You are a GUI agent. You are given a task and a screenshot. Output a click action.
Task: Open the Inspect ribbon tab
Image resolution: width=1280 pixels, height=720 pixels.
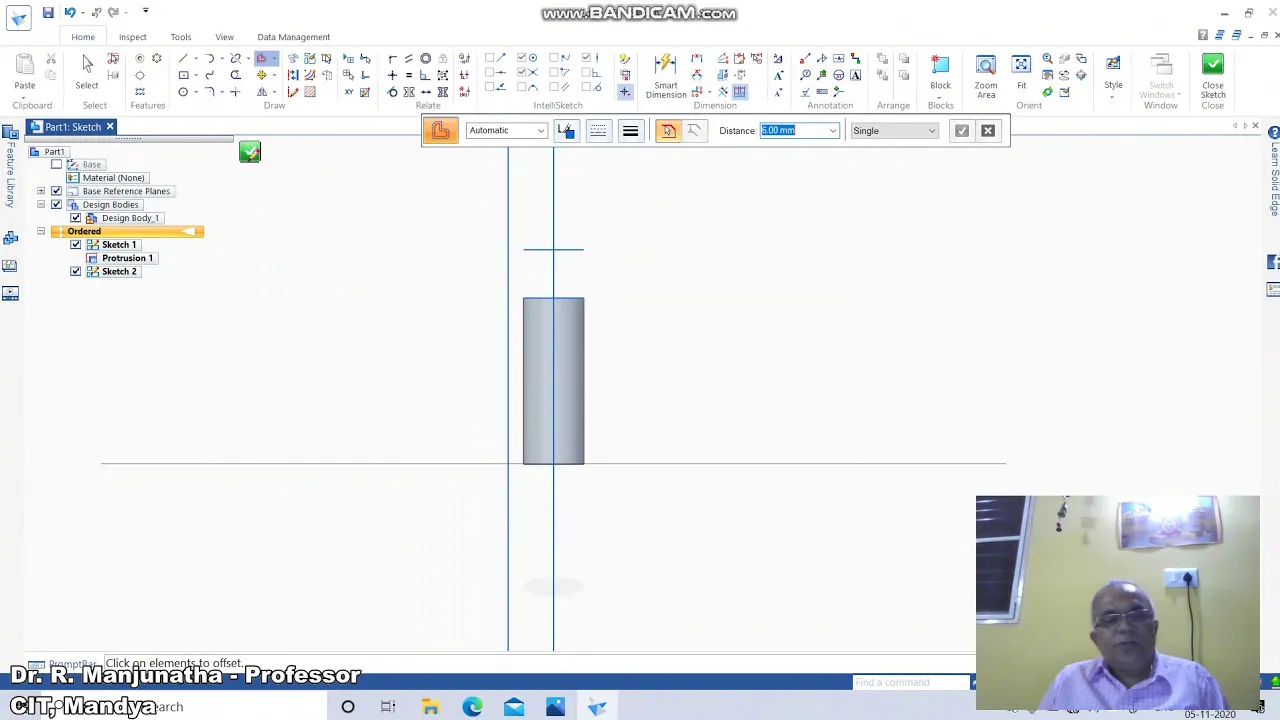click(x=132, y=37)
